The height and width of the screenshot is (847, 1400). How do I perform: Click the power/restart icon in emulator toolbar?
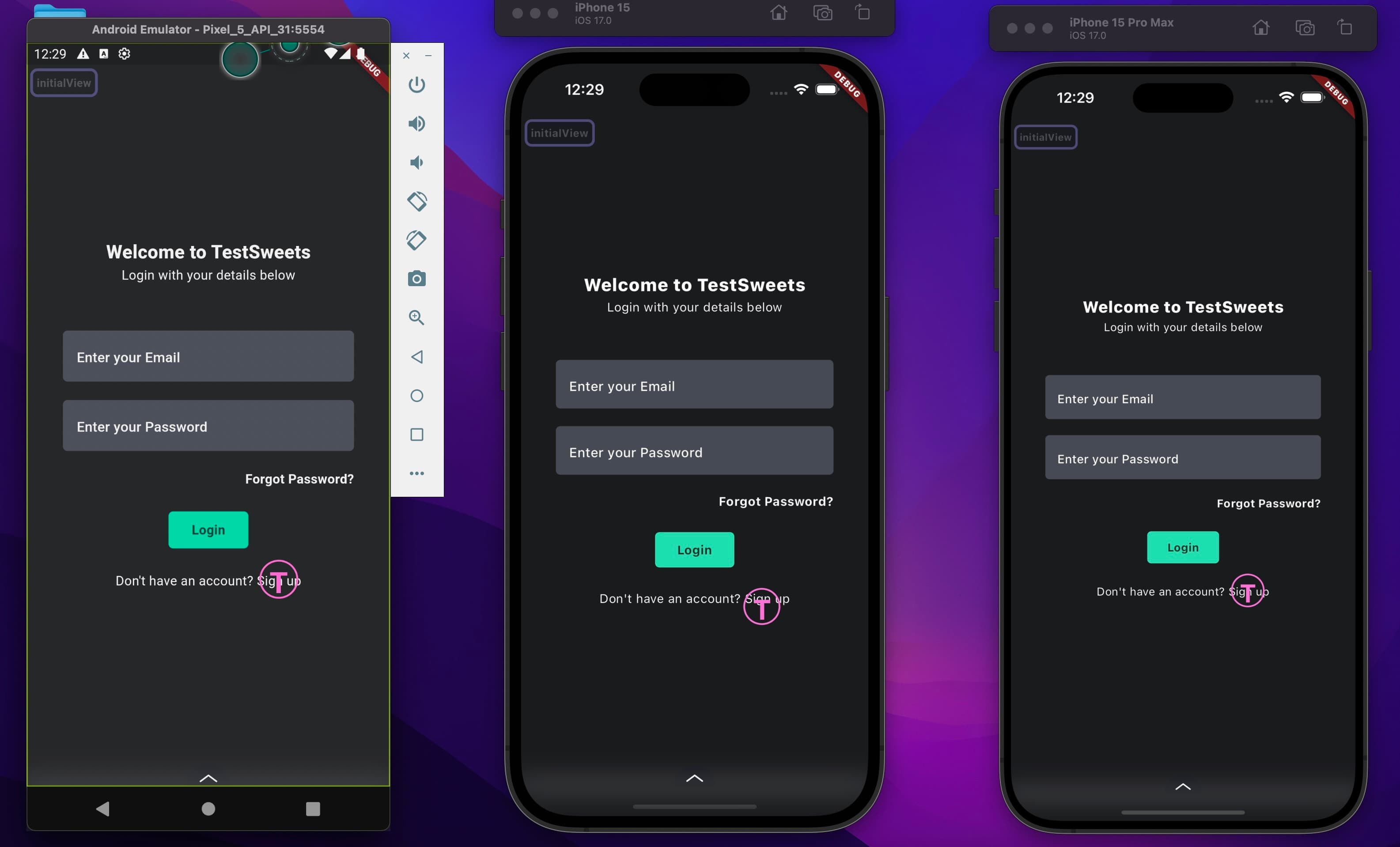tap(416, 84)
